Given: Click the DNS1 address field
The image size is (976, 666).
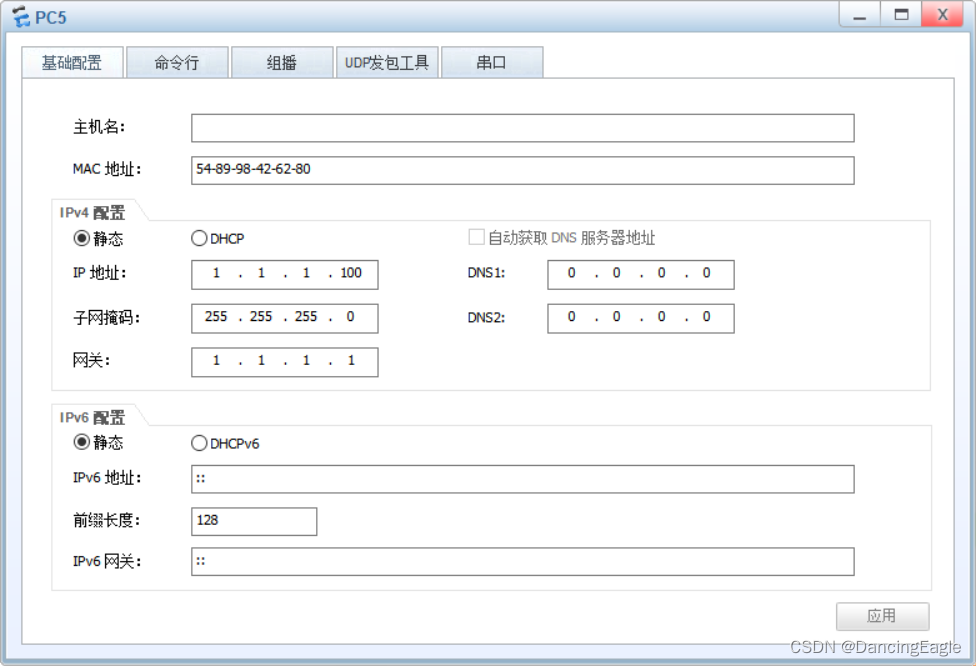Looking at the screenshot, I should click(640, 274).
